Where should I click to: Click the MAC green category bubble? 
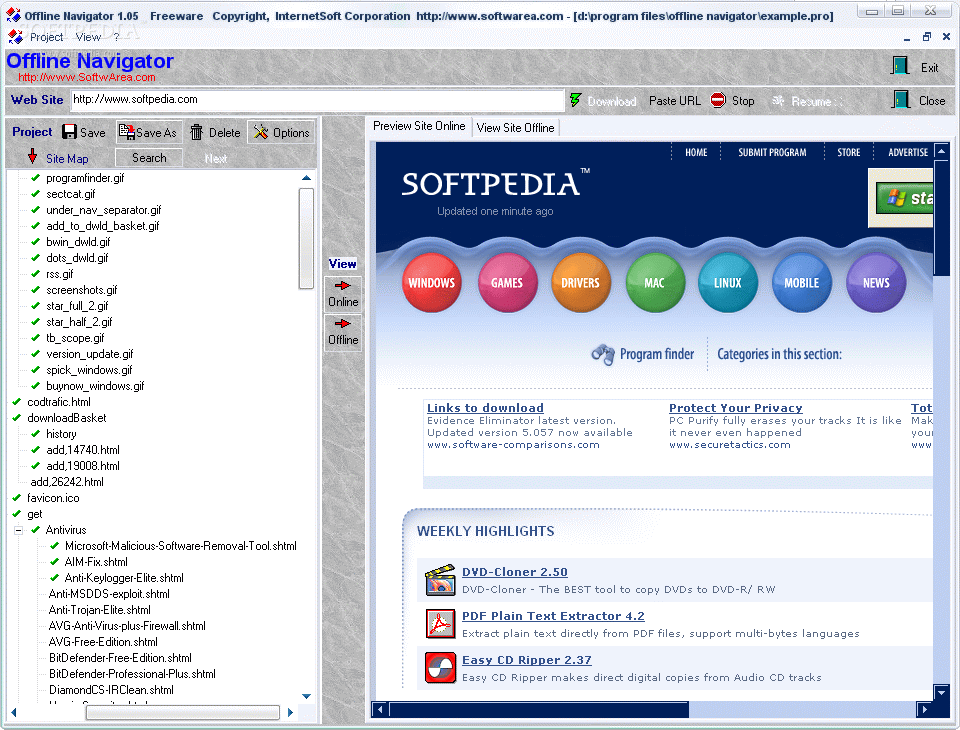point(654,283)
